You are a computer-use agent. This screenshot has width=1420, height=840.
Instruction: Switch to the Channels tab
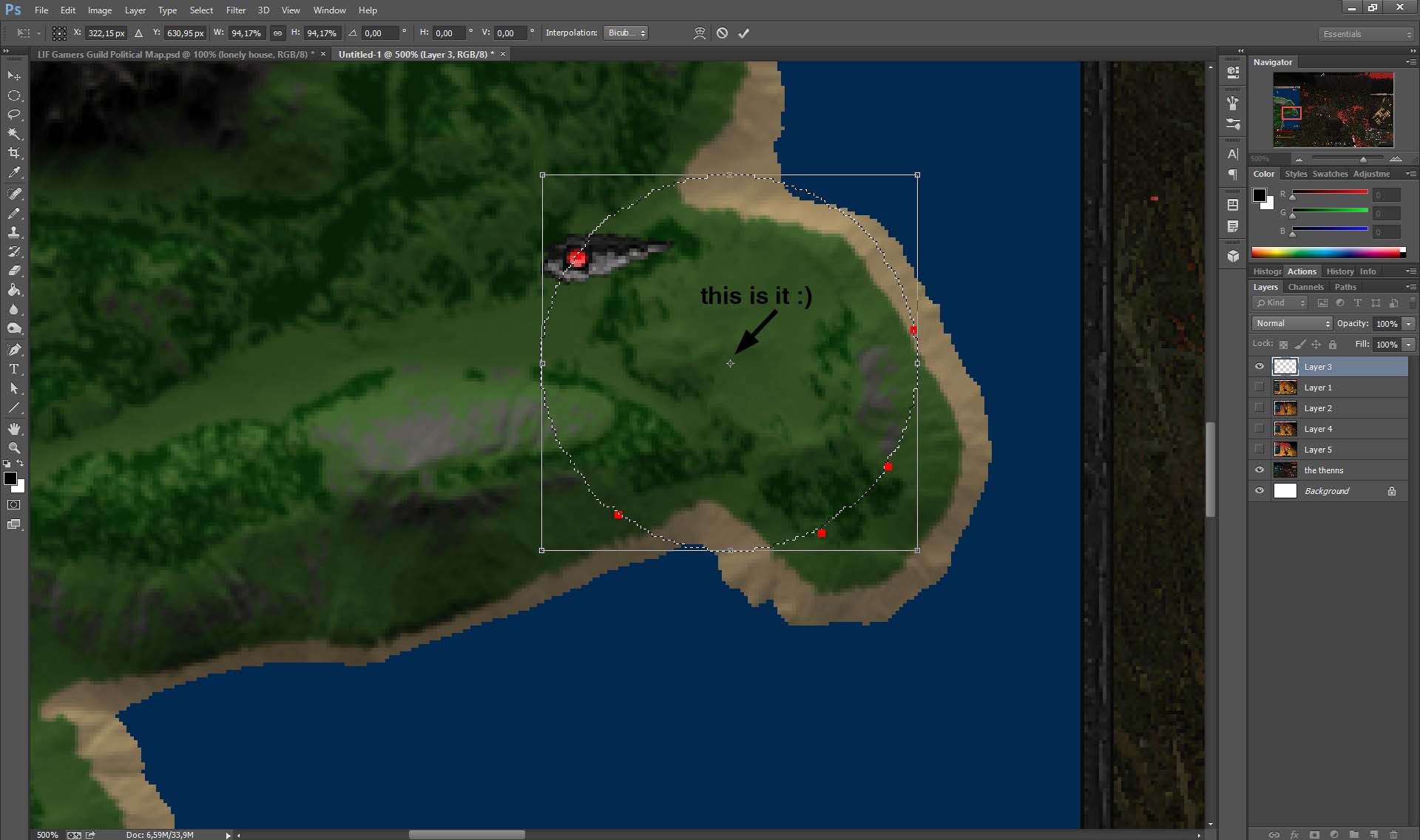pos(1305,287)
